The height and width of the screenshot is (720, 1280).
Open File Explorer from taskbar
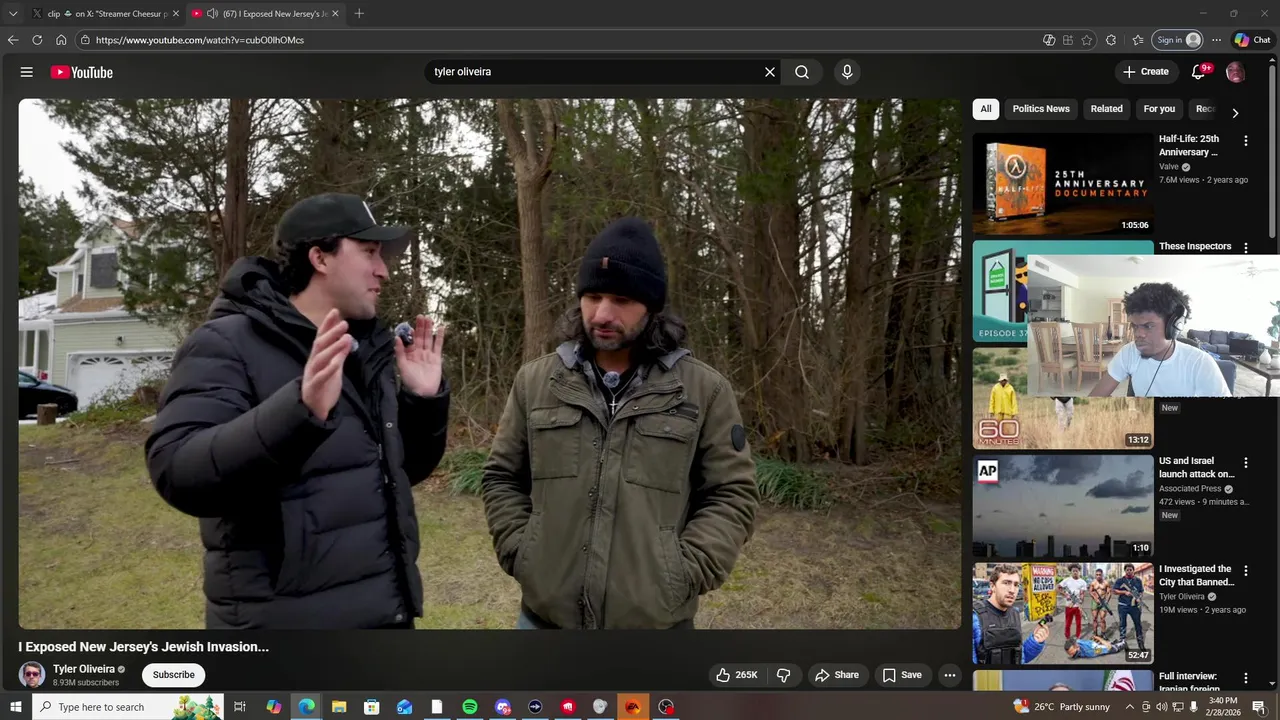pos(339,707)
